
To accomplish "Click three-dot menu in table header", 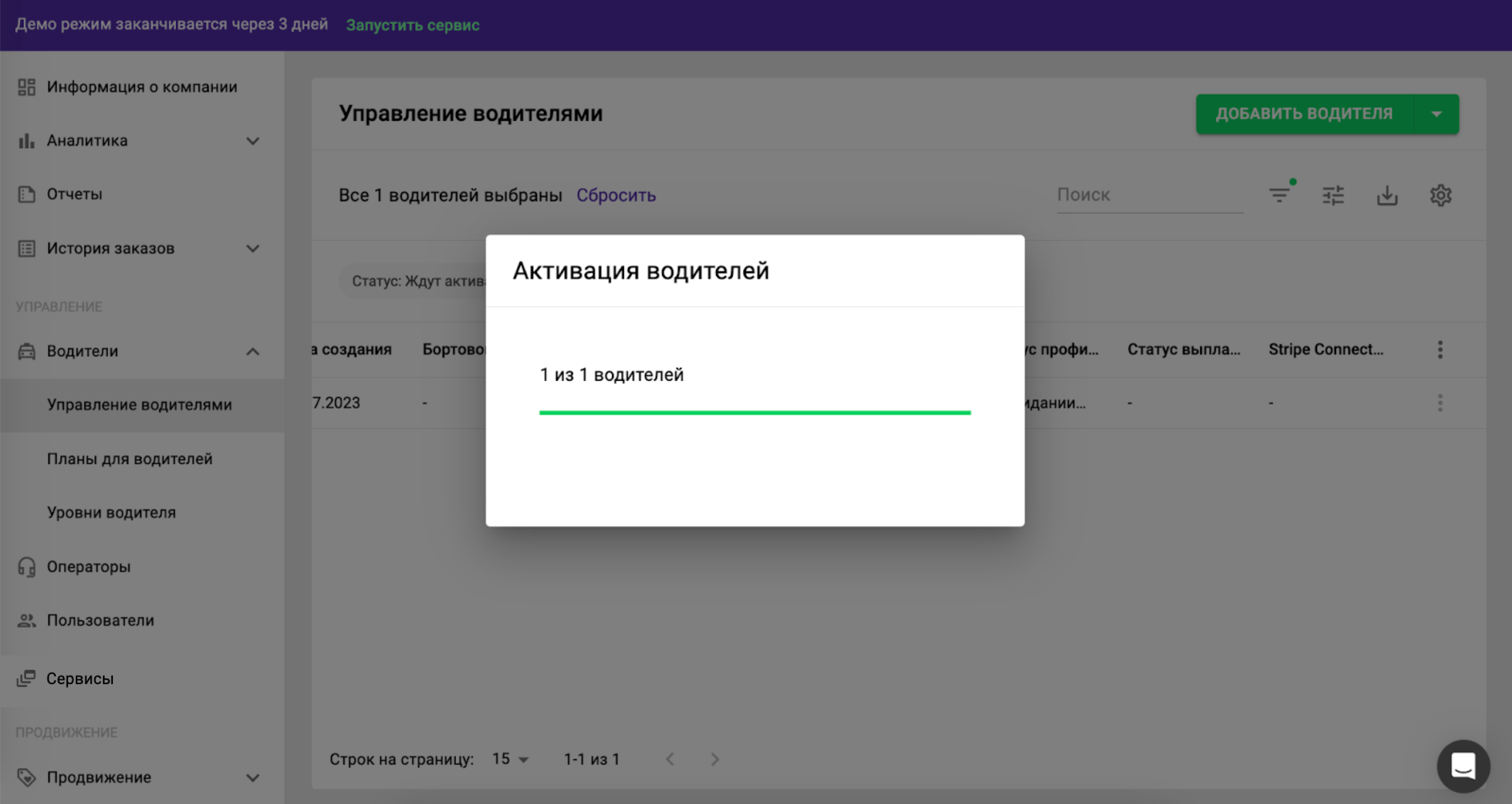I will point(1440,349).
